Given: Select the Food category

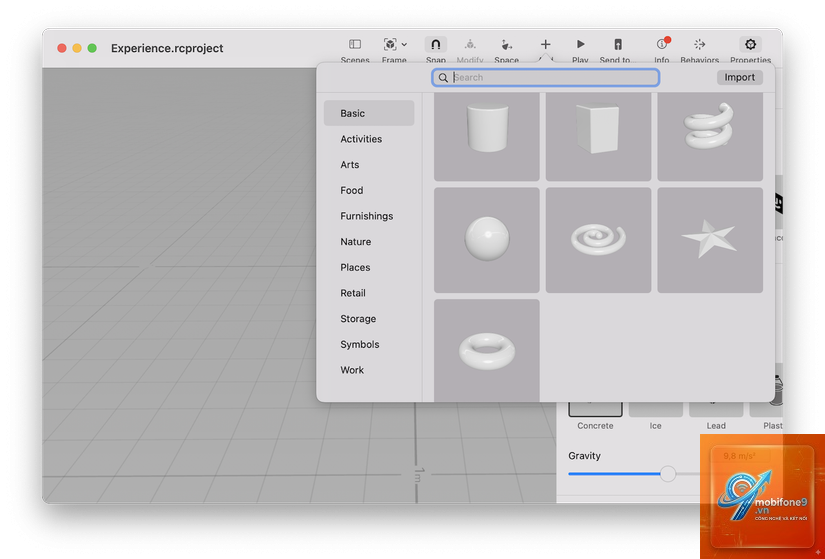Looking at the screenshot, I should pyautogui.click(x=369, y=190).
